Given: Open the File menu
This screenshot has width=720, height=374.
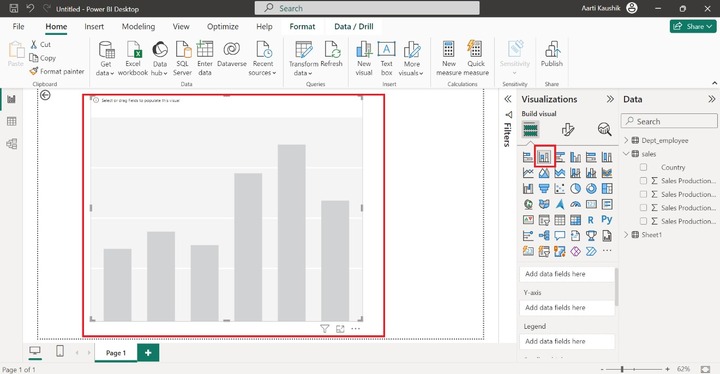Looking at the screenshot, I should click(18, 27).
